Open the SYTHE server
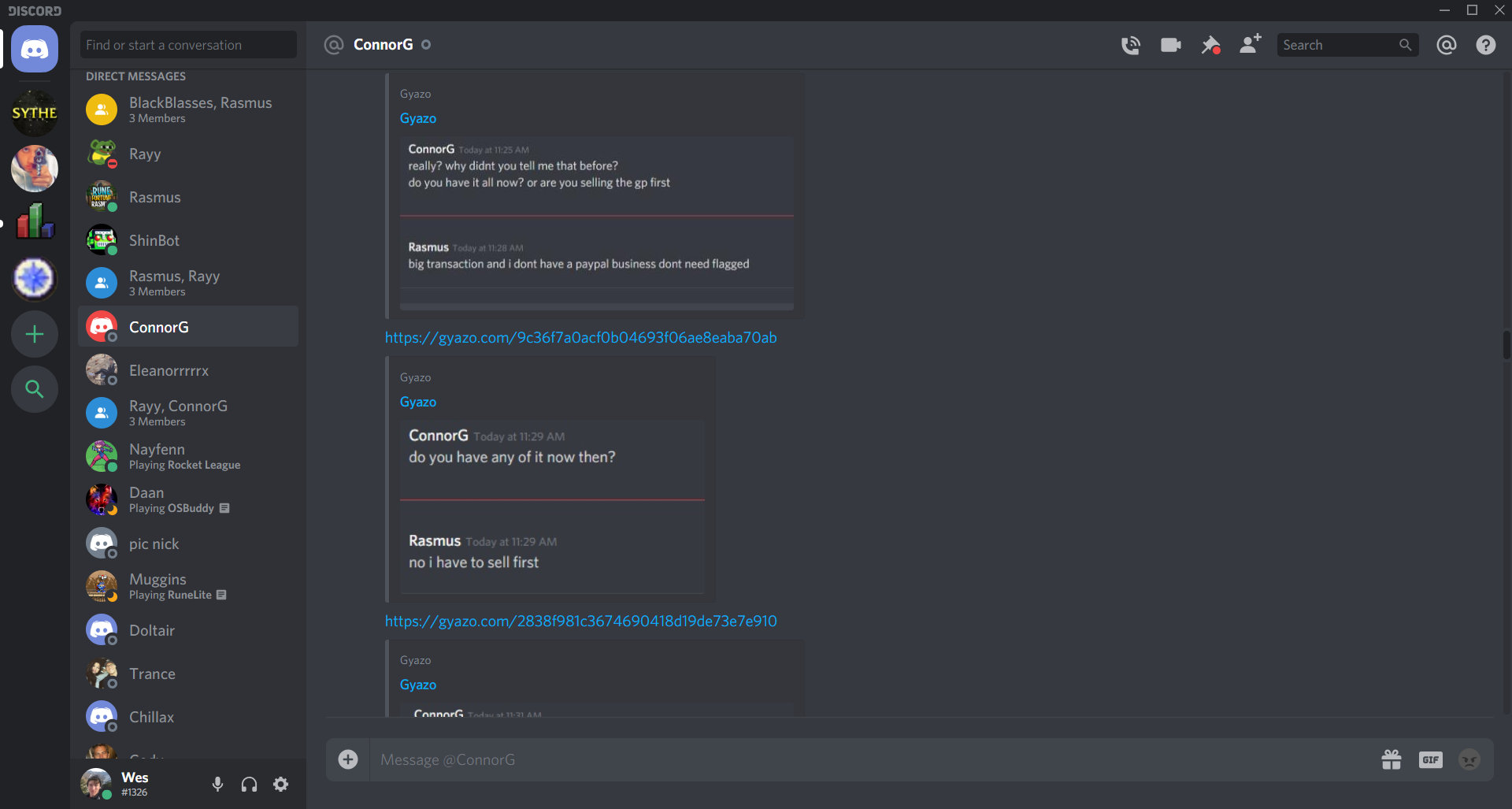The image size is (1512, 809). (35, 113)
